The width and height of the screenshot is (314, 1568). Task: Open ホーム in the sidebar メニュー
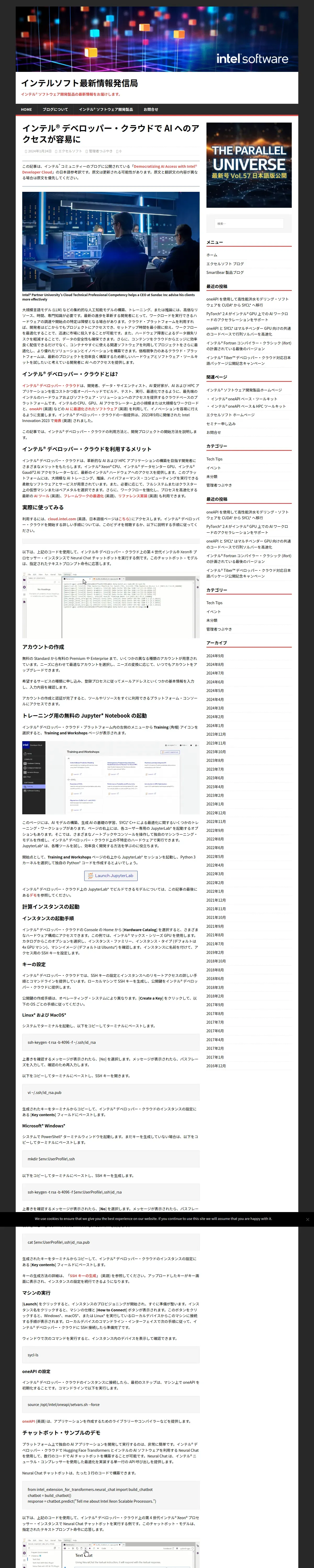point(212,255)
